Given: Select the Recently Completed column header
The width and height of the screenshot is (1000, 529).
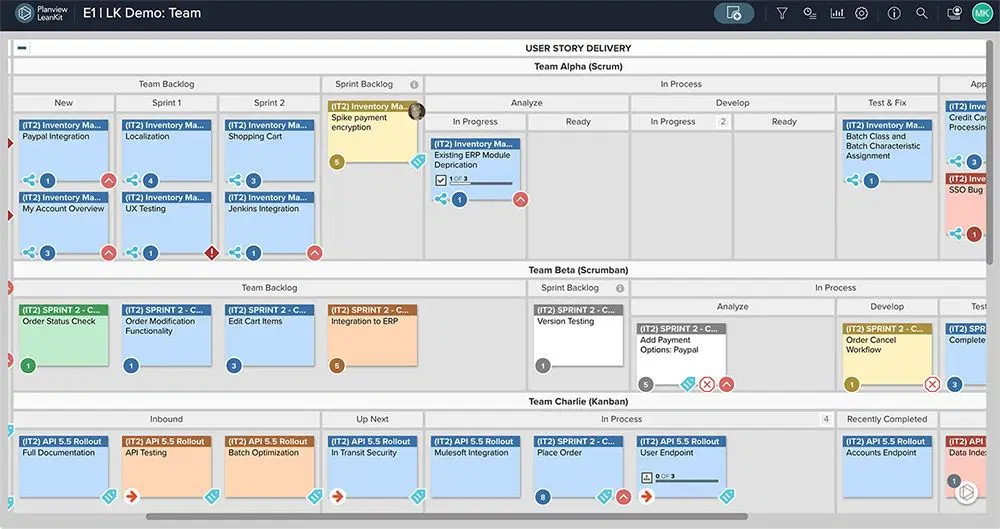Looking at the screenshot, I should 887,419.
